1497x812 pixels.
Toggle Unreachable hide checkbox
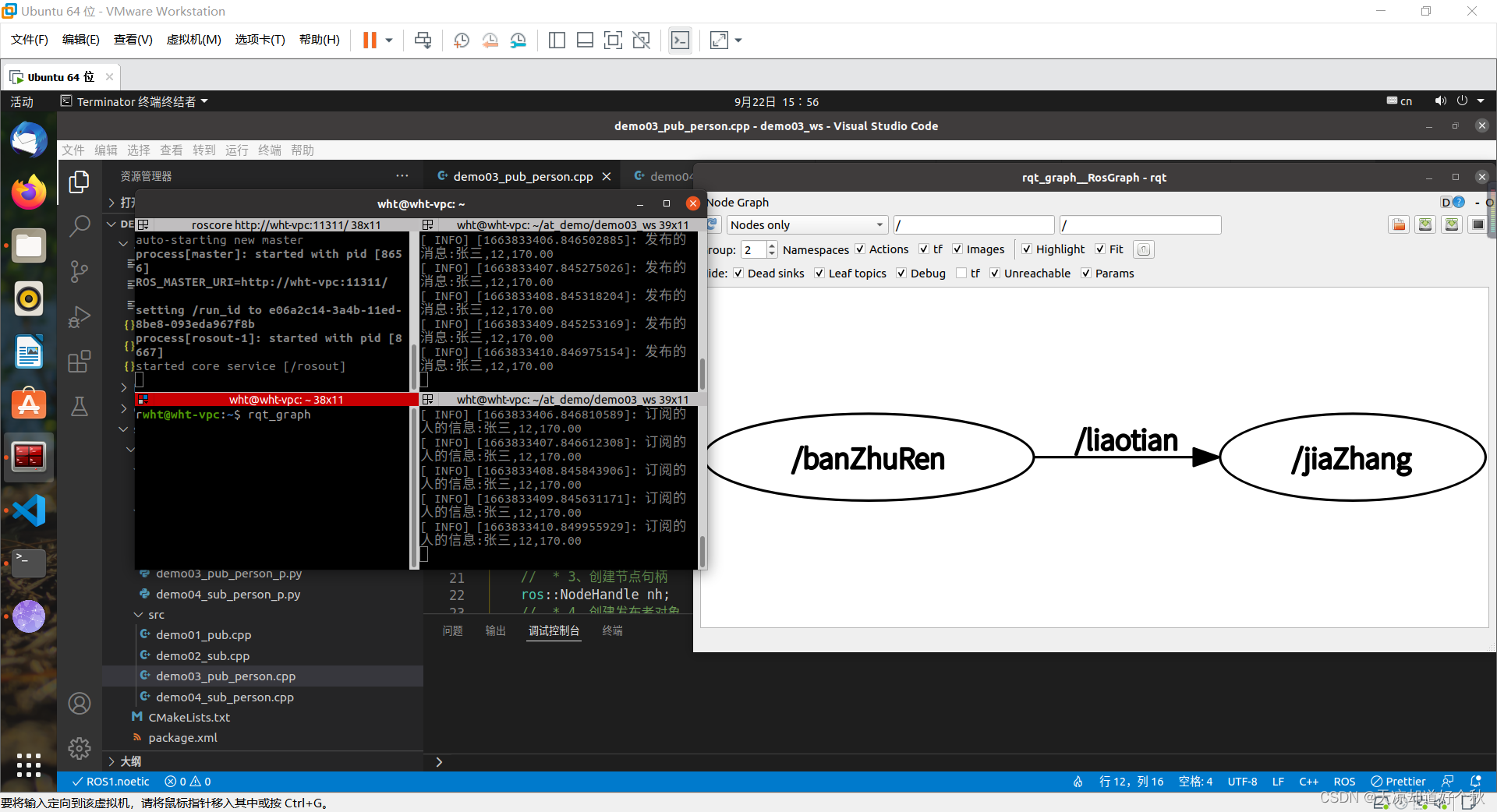click(x=995, y=273)
